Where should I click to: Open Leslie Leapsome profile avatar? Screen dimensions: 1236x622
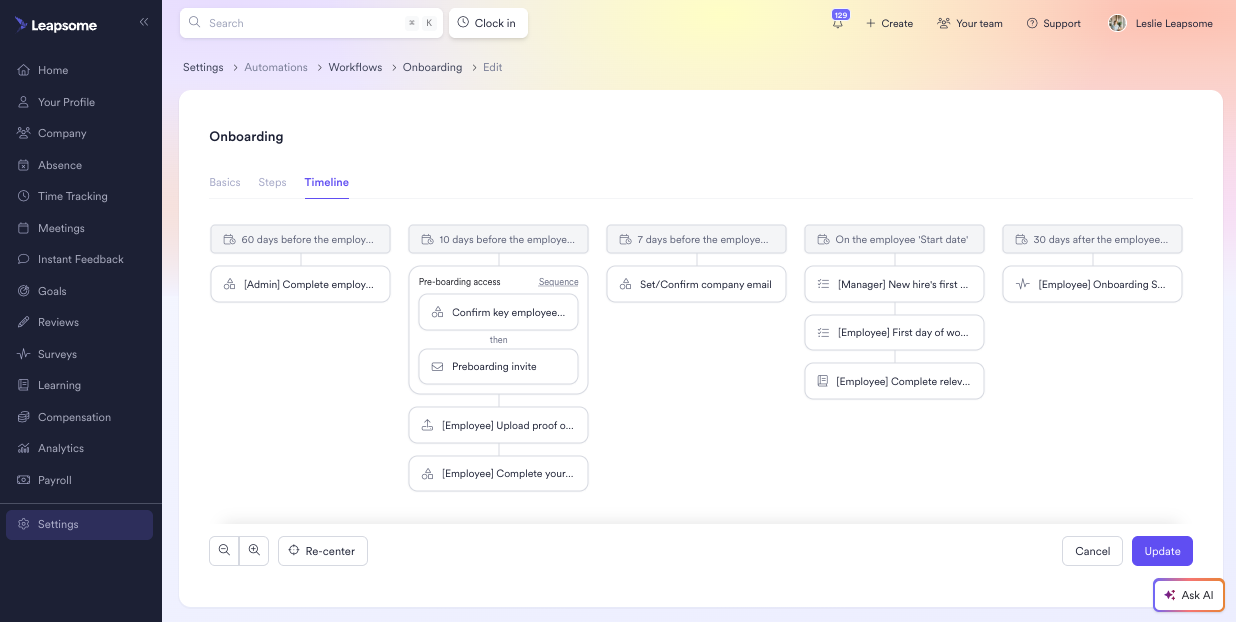[x=1117, y=23]
